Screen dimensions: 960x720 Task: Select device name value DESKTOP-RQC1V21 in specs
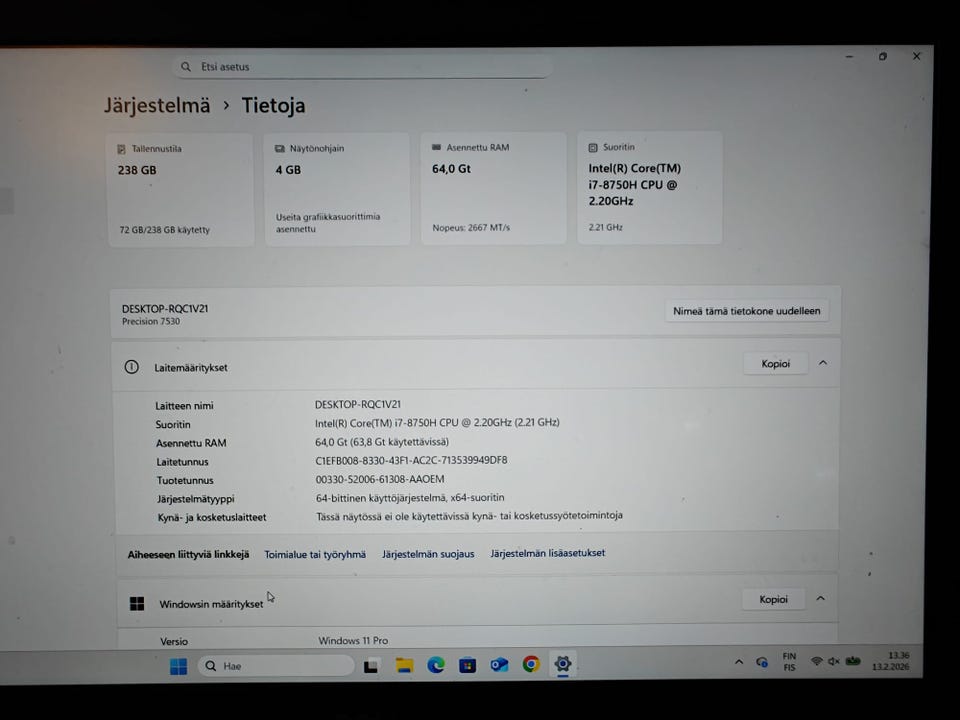click(x=358, y=405)
